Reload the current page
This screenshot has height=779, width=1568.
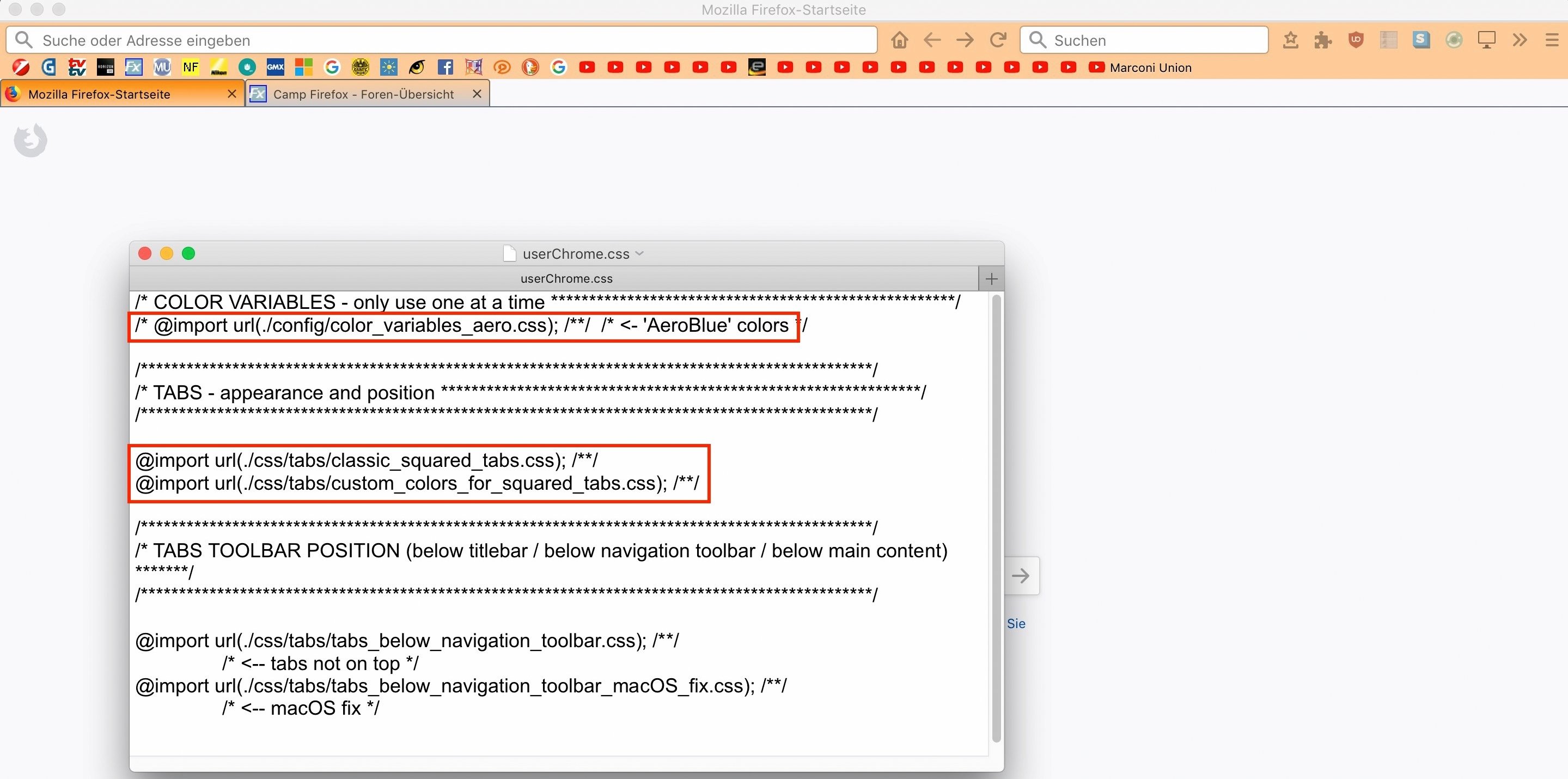click(998, 40)
